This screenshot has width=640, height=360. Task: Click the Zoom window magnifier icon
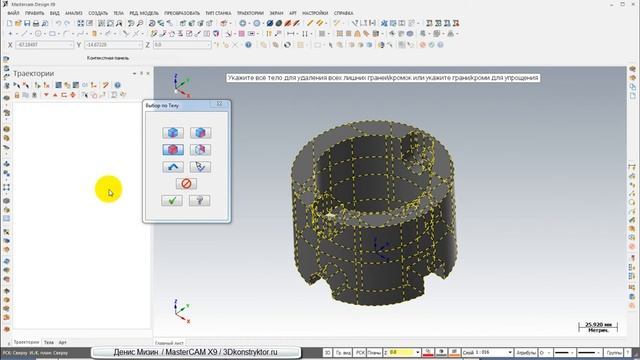[x=119, y=24]
